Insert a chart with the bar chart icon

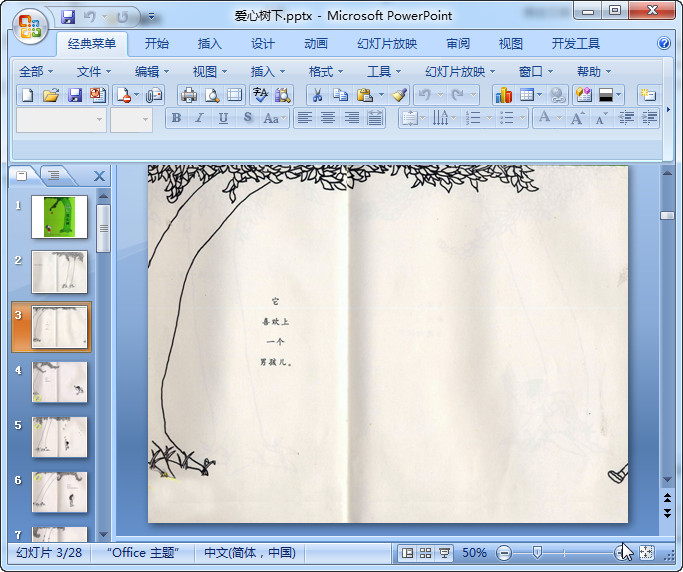504,95
